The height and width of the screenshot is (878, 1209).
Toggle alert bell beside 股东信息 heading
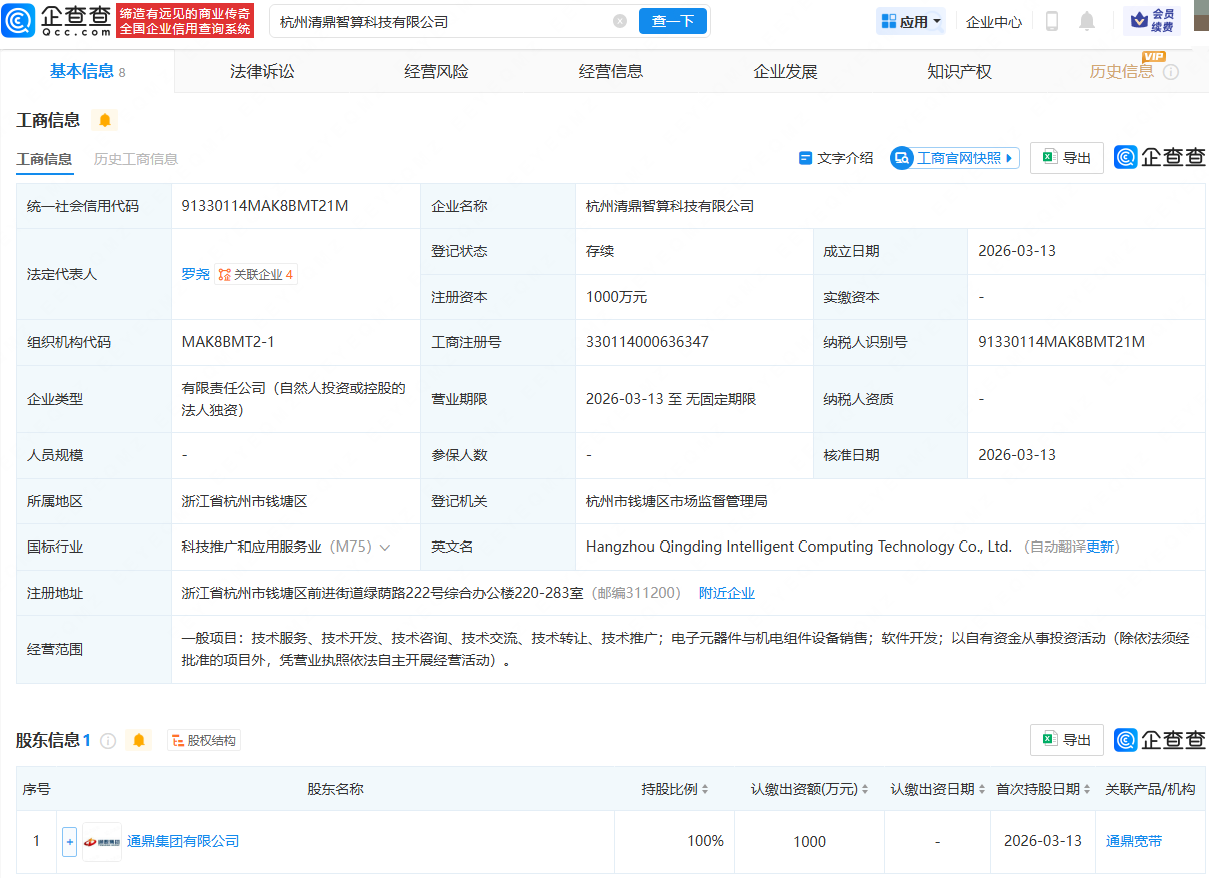[x=139, y=740]
